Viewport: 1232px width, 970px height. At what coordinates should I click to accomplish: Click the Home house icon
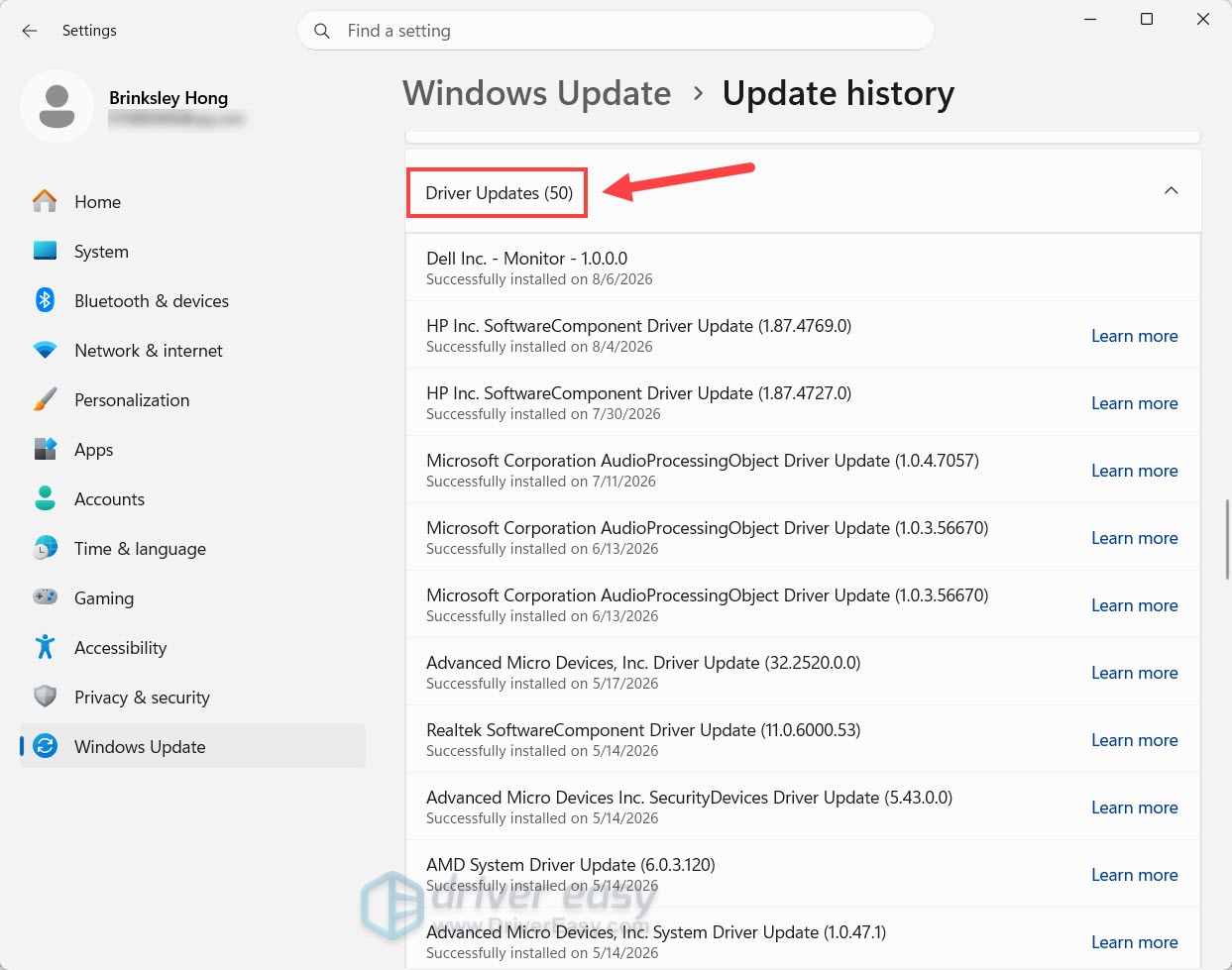45,201
